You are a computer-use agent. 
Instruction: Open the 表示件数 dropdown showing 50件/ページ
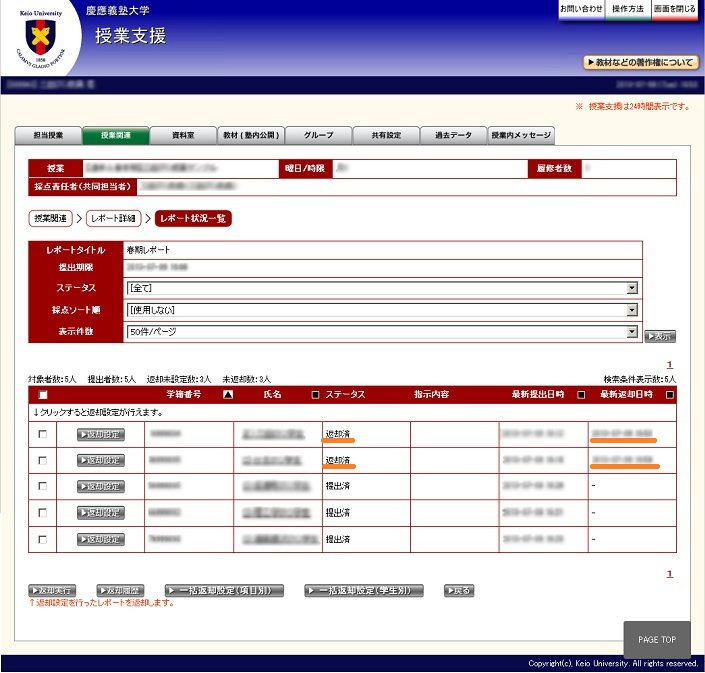point(381,332)
